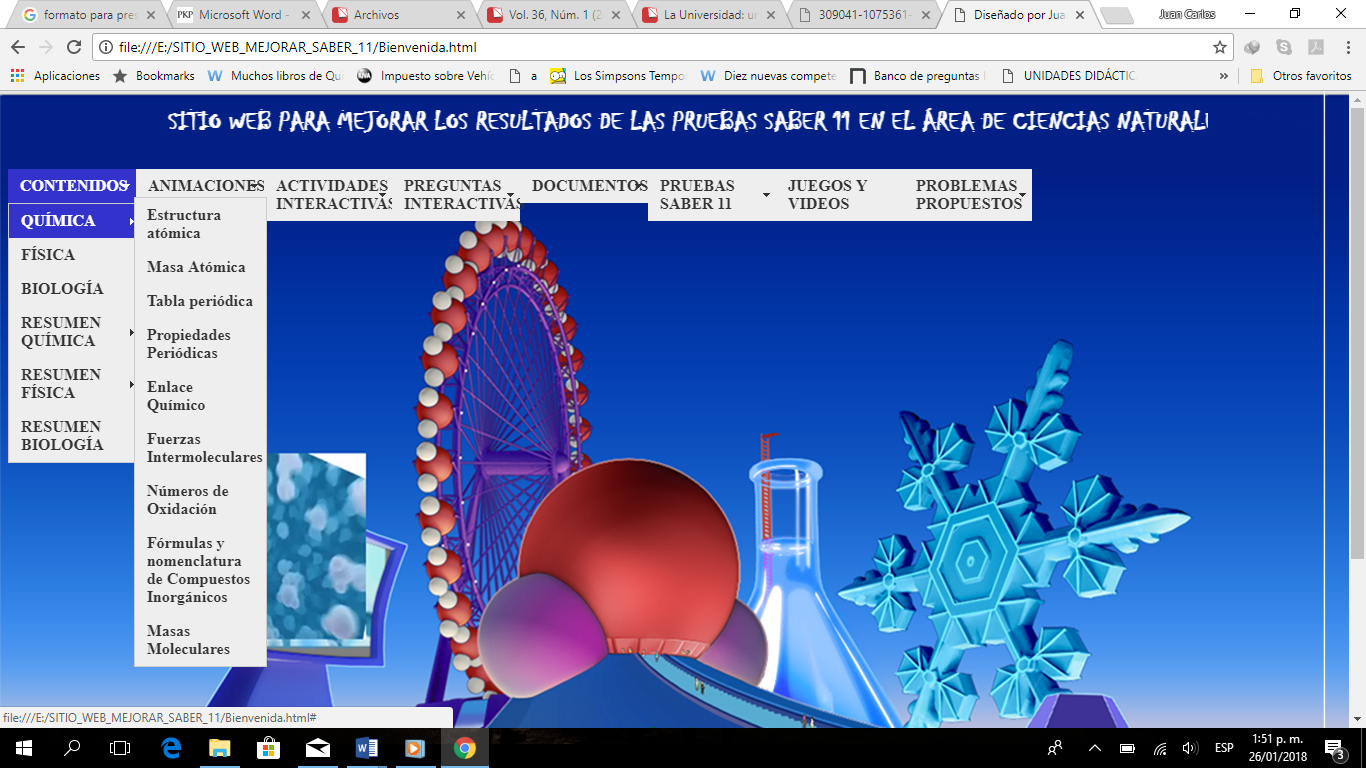Image resolution: width=1366 pixels, height=768 pixels.
Task: Open the Masas Moleculares topic
Action: tap(188, 640)
